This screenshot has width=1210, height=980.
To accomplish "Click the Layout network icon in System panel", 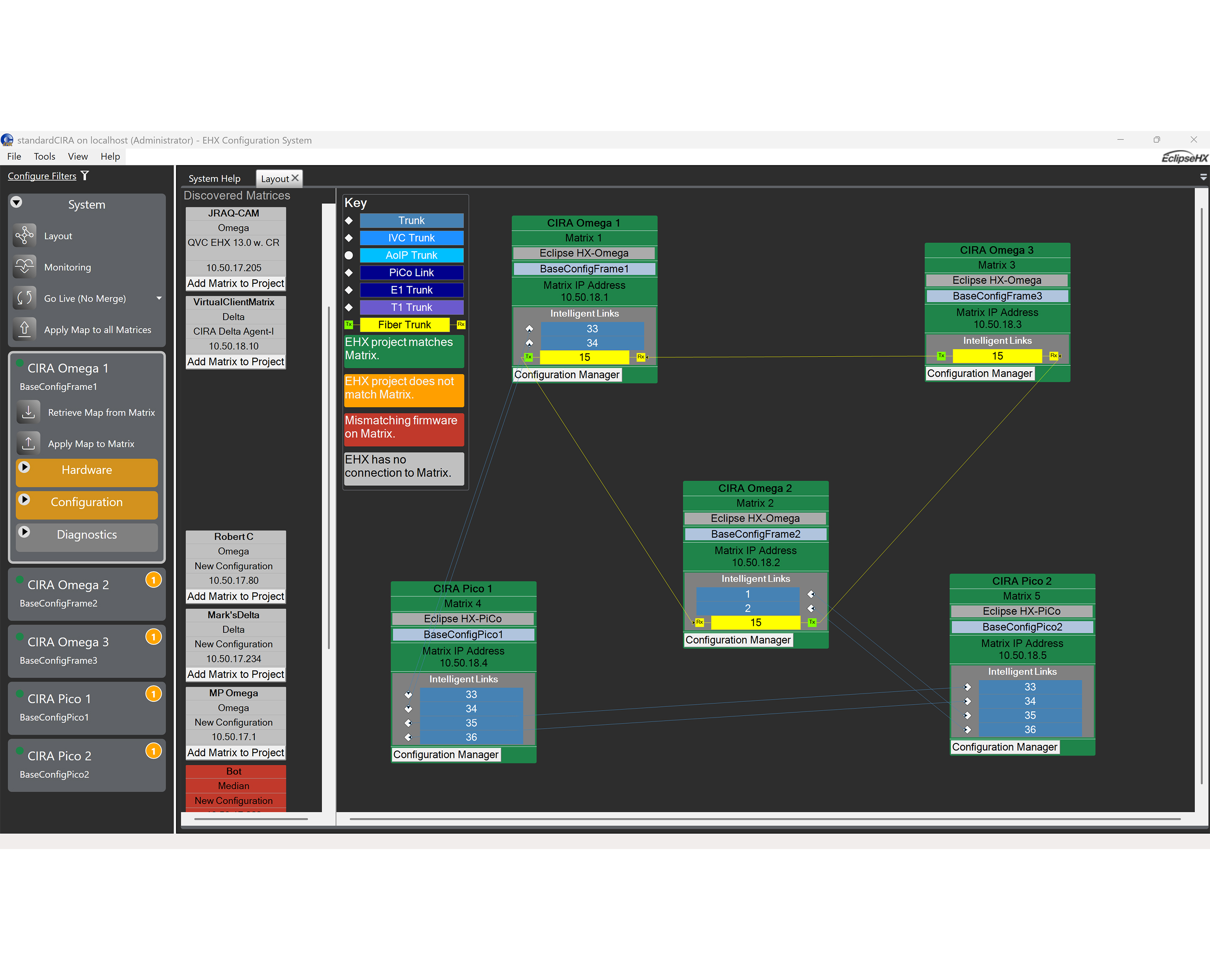I will (x=25, y=236).
